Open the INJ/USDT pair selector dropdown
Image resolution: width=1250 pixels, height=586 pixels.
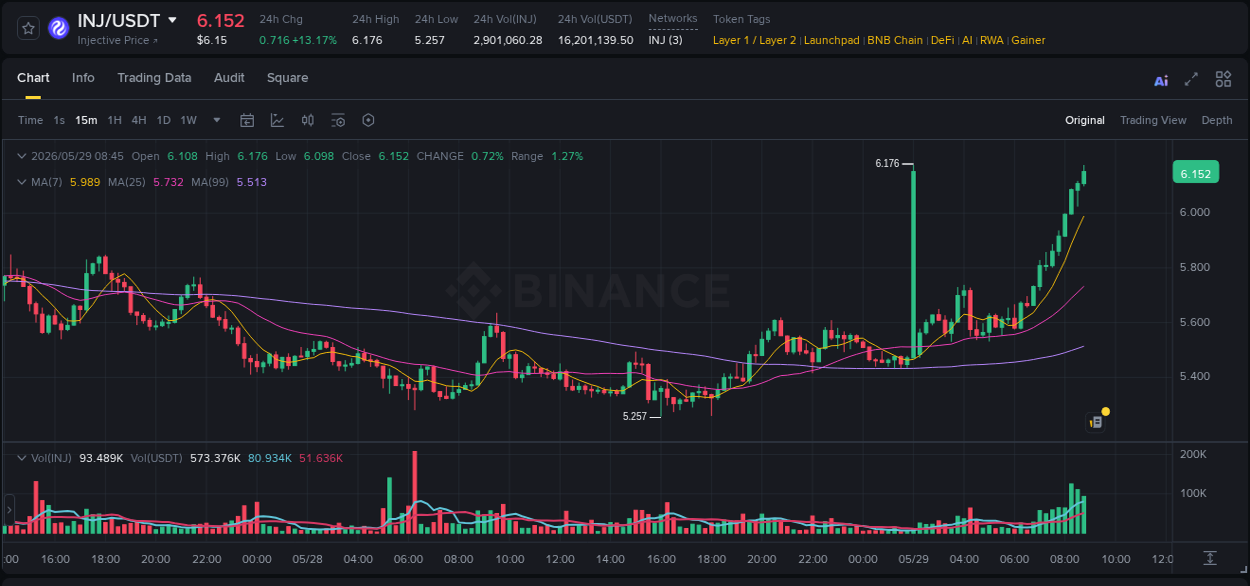(x=172, y=20)
